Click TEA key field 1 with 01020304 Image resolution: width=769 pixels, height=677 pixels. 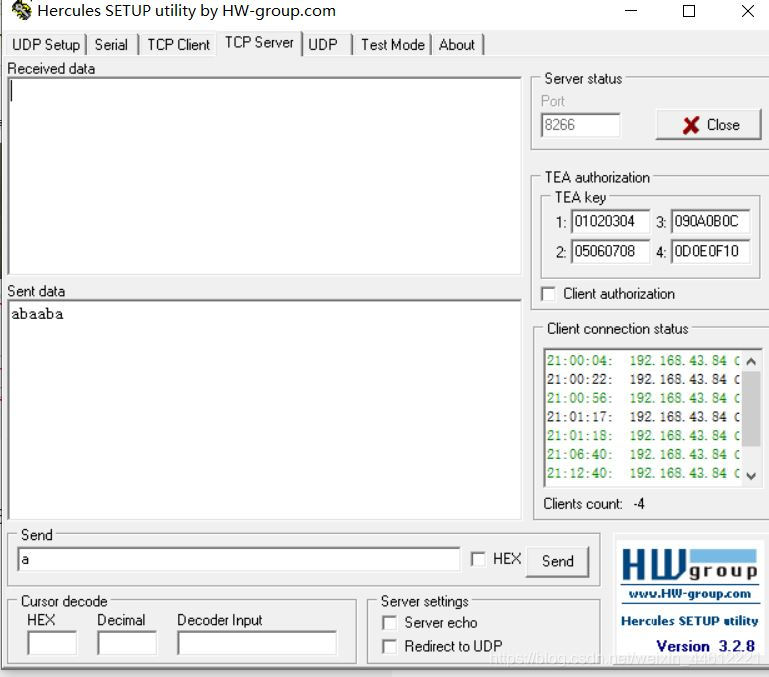pos(610,221)
